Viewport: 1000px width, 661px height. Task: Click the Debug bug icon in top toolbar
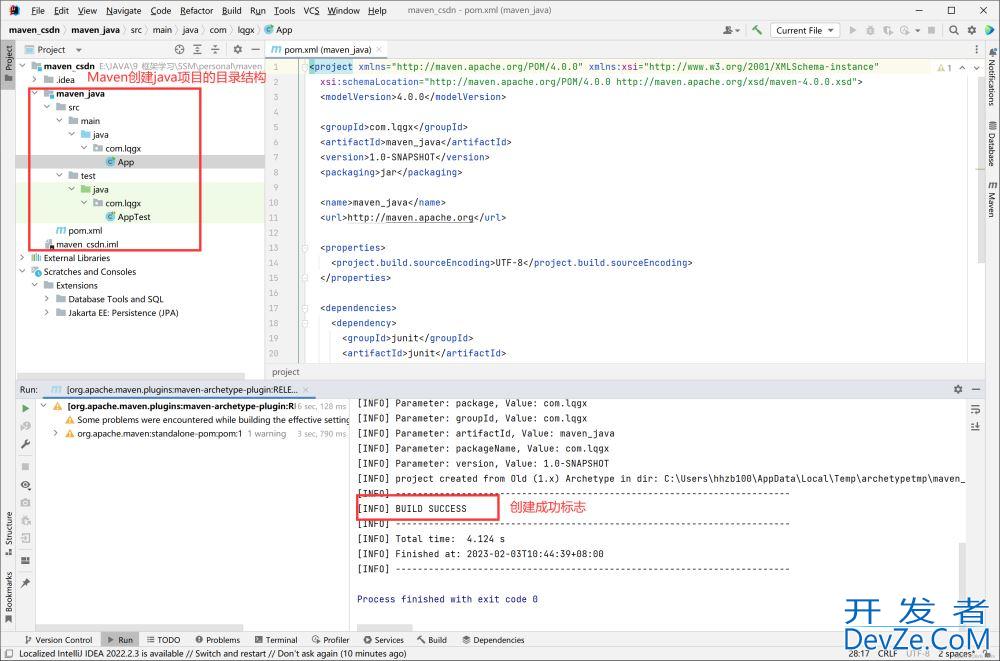tap(870, 30)
